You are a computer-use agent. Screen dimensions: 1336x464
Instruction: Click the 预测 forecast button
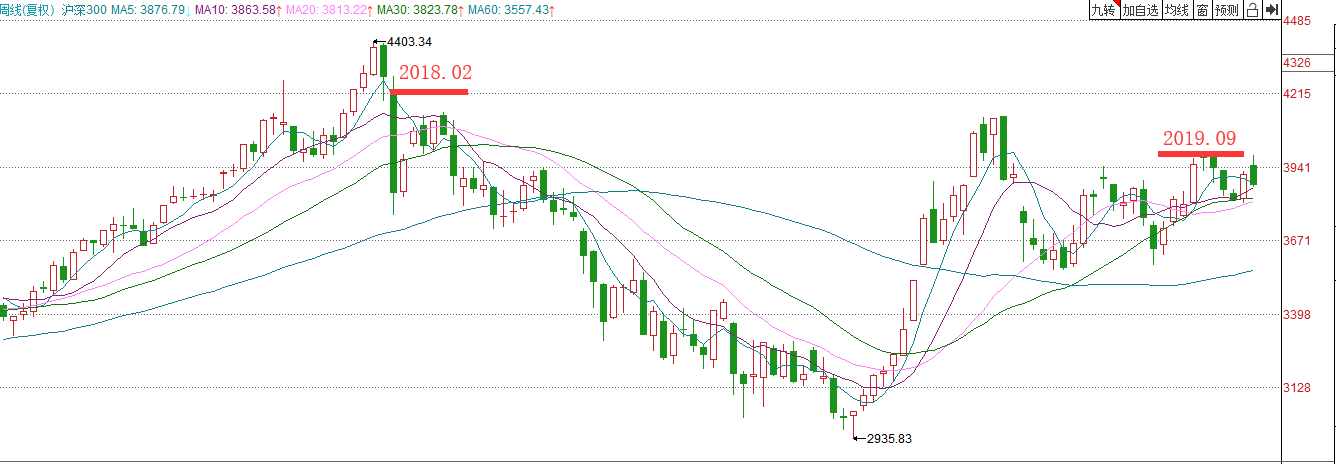click(1227, 10)
